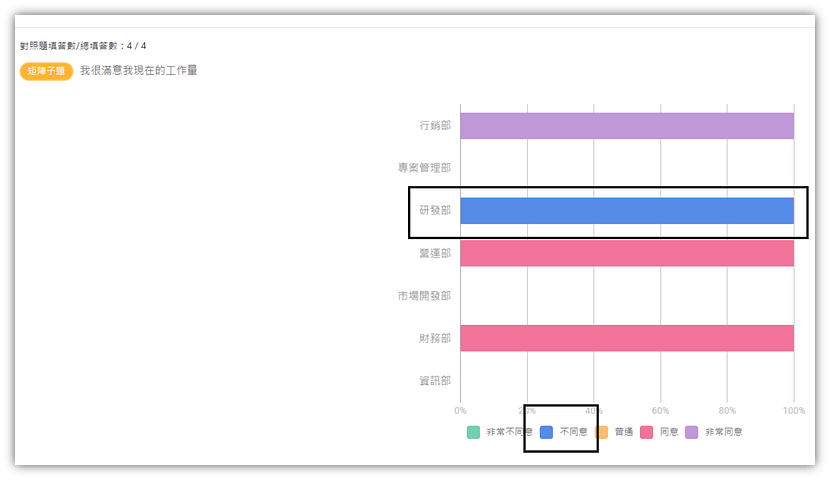This screenshot has width=830, height=480.
Task: Click the 財務部 axis label
Action: click(435, 339)
